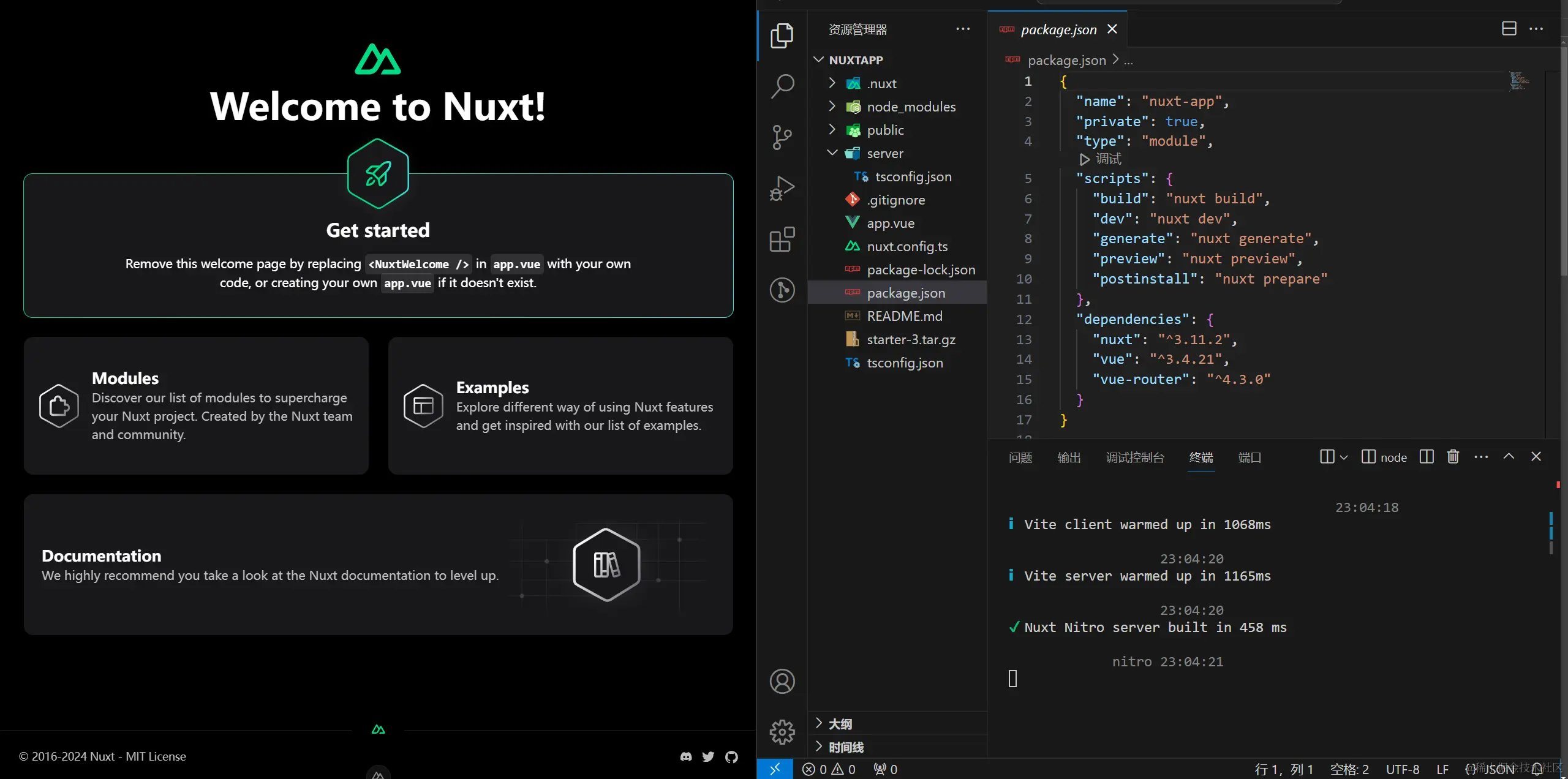Maximize the terminal panel with chevron up
The height and width of the screenshot is (779, 1568).
(x=1509, y=457)
